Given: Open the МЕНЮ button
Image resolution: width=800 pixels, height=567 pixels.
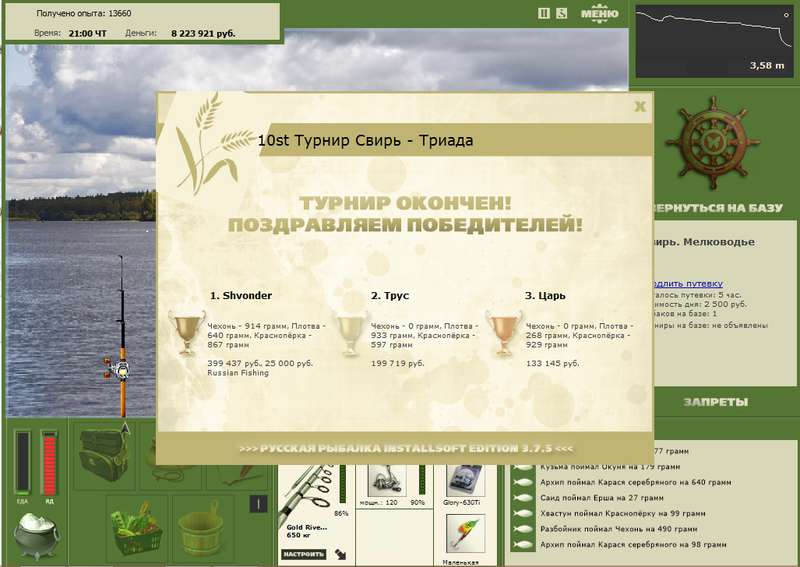Looking at the screenshot, I should click(599, 14).
